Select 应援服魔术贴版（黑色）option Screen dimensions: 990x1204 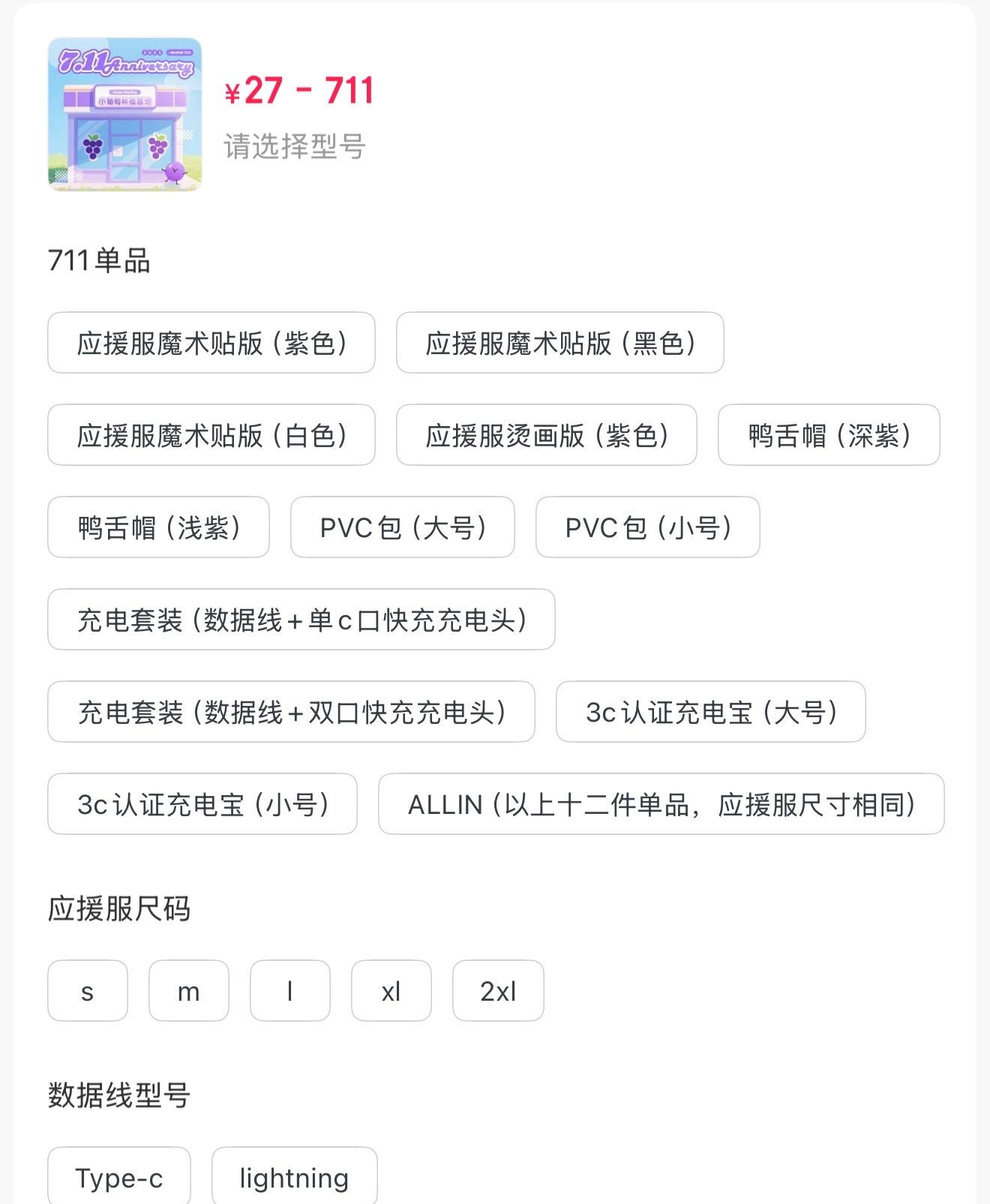560,343
